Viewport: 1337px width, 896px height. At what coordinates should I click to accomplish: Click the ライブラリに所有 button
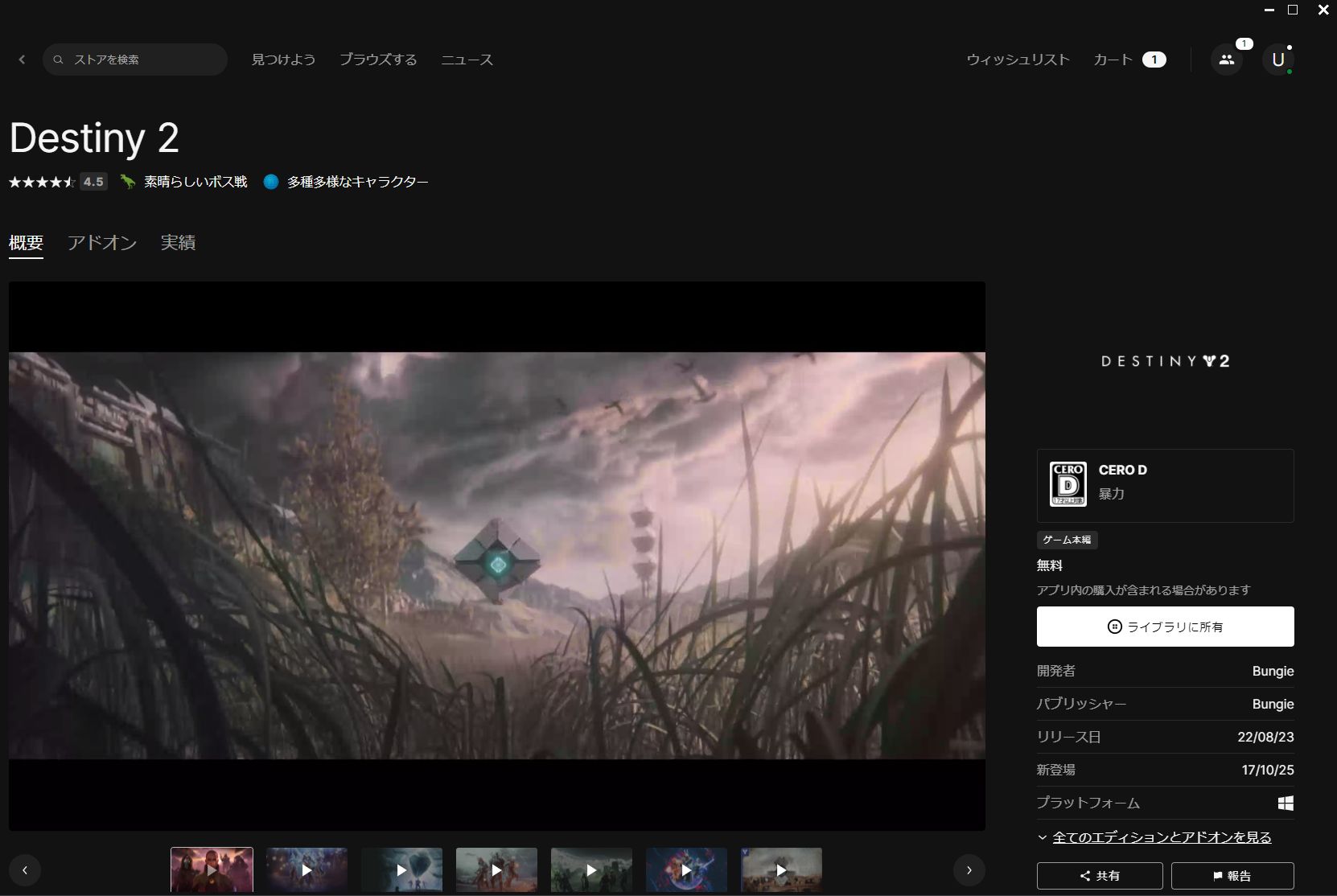(1164, 627)
